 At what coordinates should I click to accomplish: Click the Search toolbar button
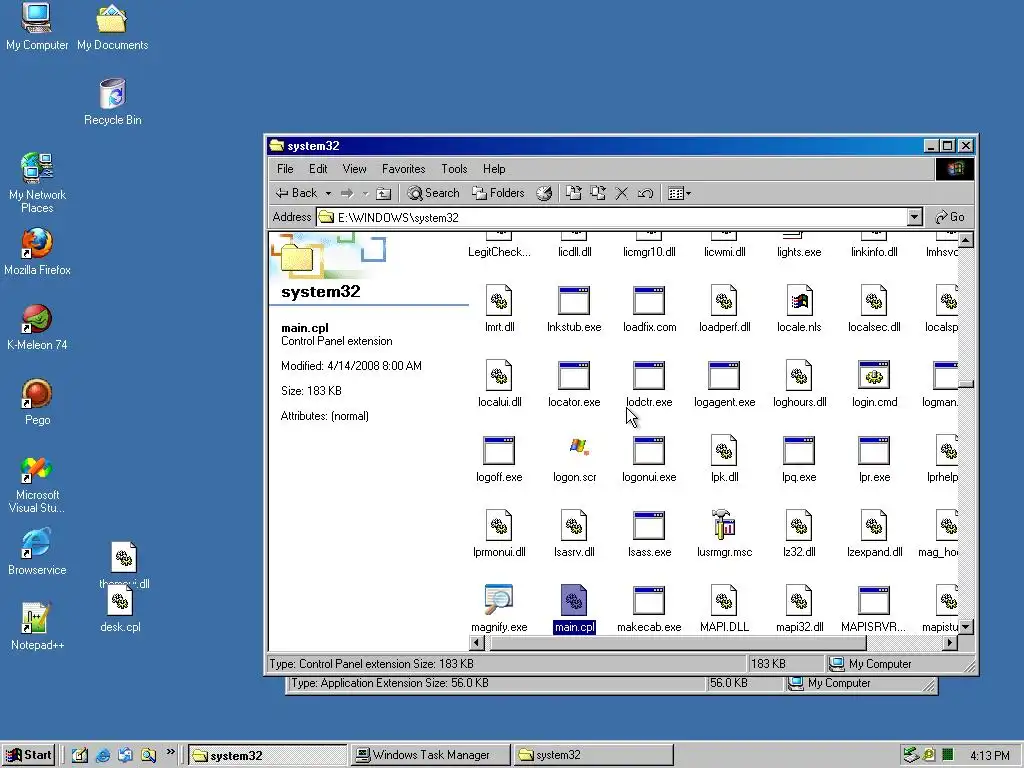point(434,193)
